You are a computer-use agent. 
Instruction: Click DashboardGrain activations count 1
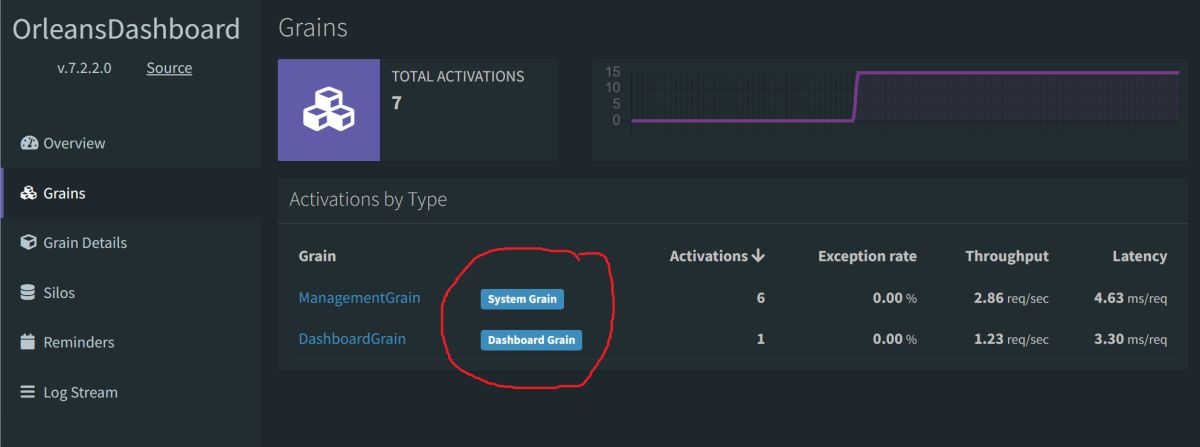pyautogui.click(x=761, y=339)
